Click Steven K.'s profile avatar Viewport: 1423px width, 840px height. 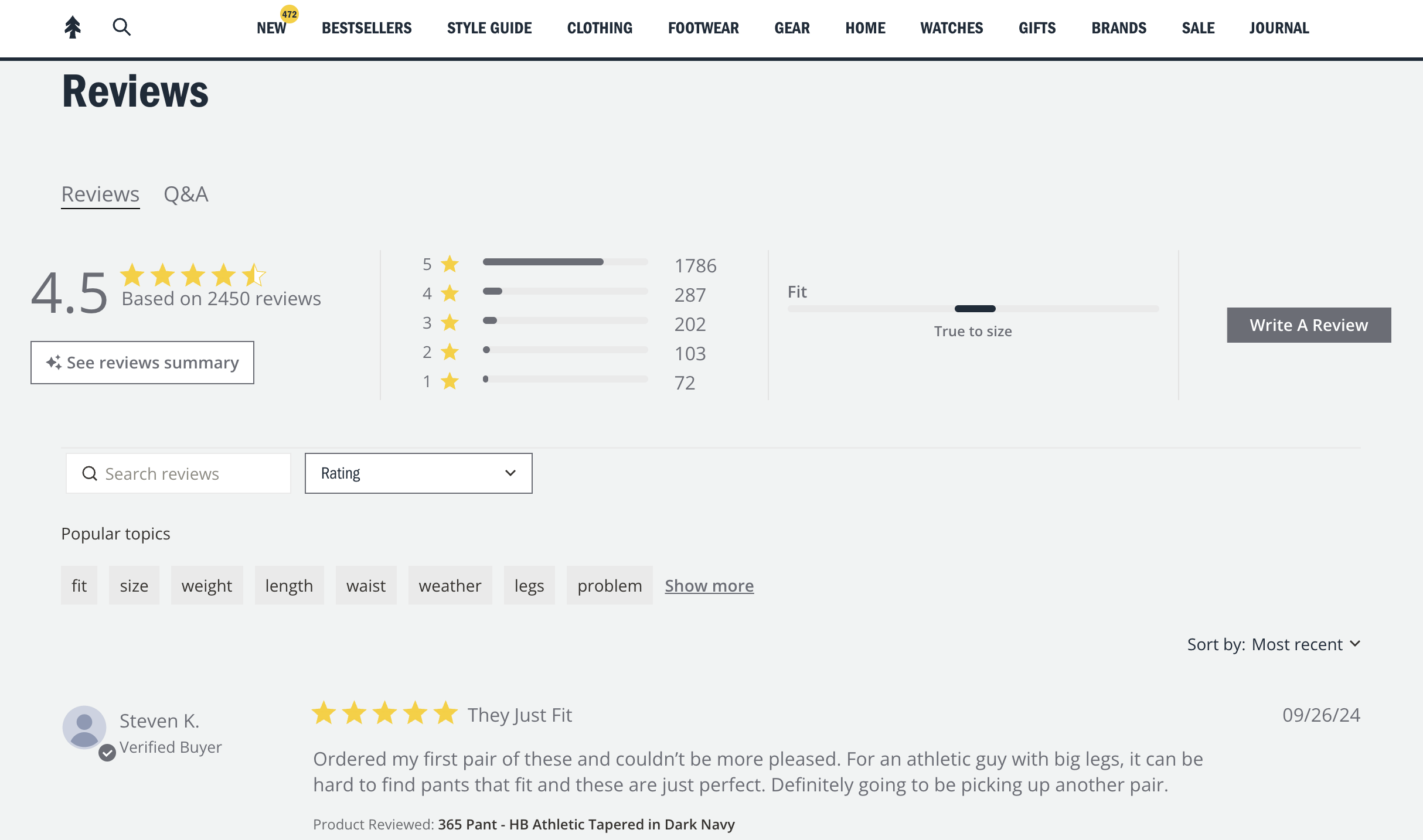coord(84,727)
